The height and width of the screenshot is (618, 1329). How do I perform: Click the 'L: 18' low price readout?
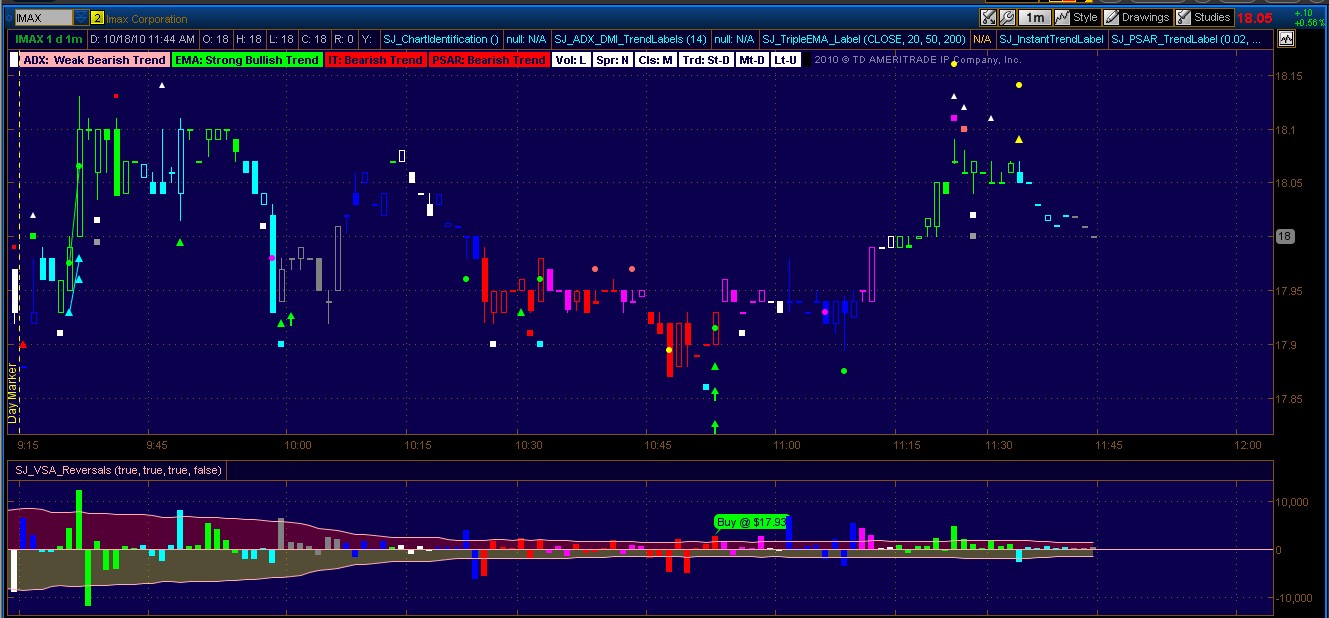(x=281, y=39)
